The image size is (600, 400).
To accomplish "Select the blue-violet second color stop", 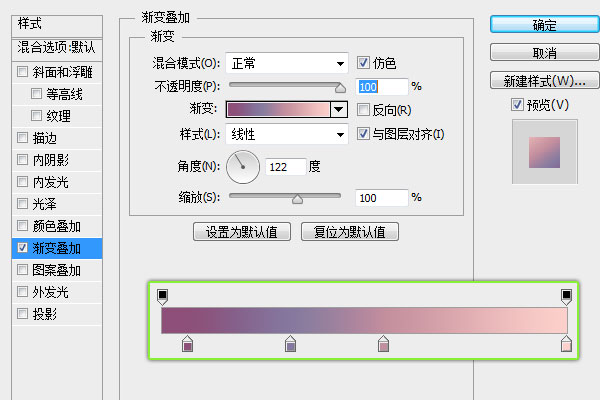I will point(291,345).
